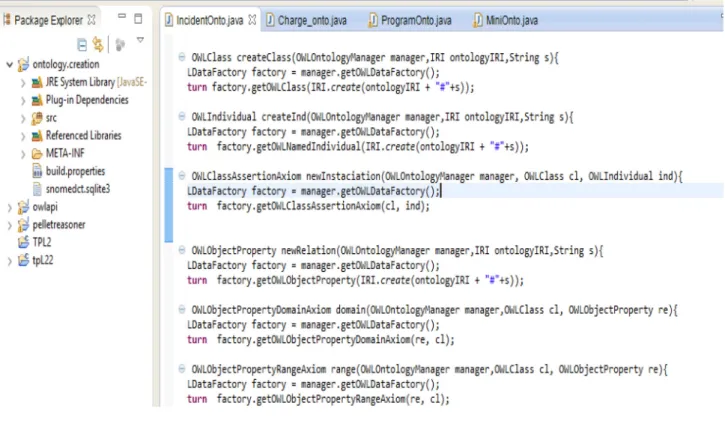
Task: Fold the newInstaciation method
Action: [182, 176]
